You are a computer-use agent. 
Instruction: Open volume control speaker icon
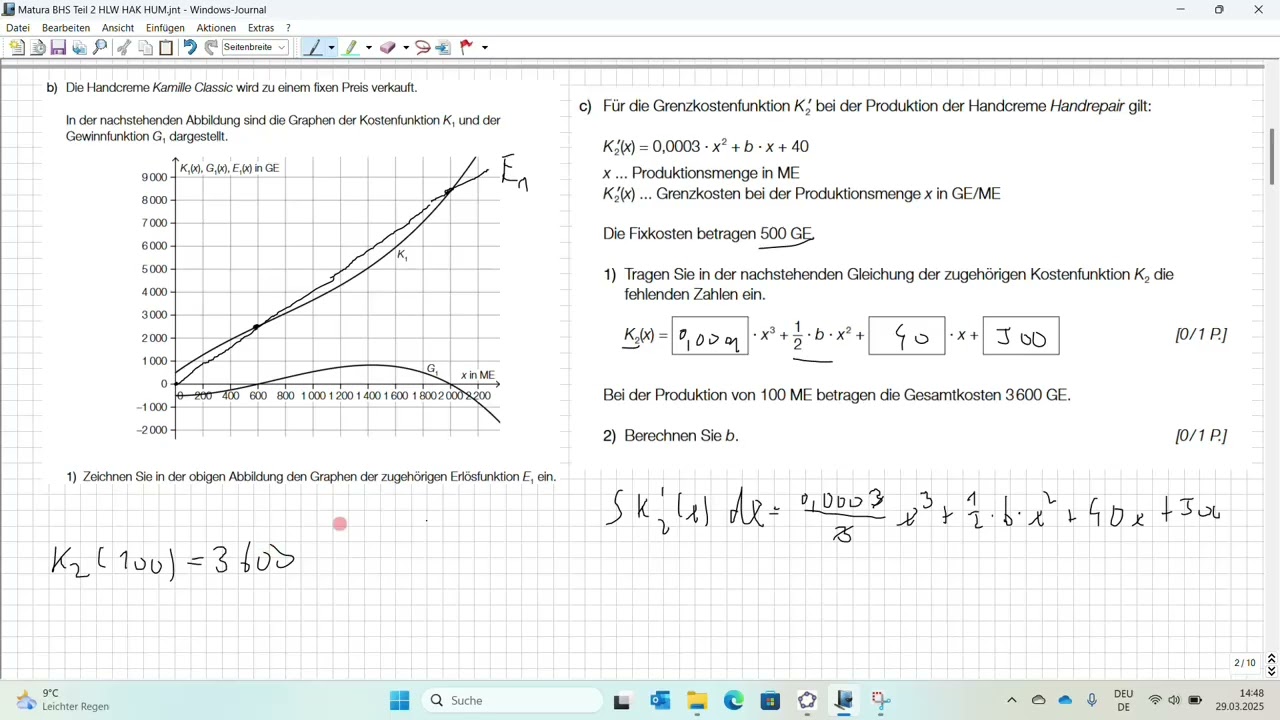coord(1174,700)
